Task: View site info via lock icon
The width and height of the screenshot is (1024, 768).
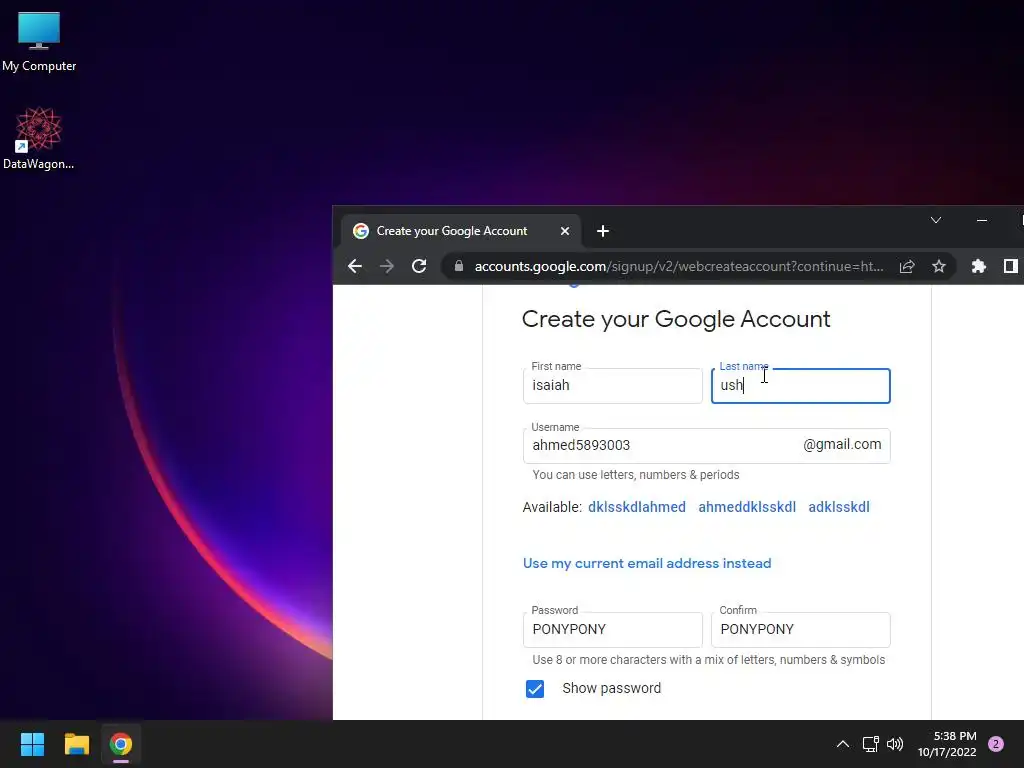Action: 459,266
